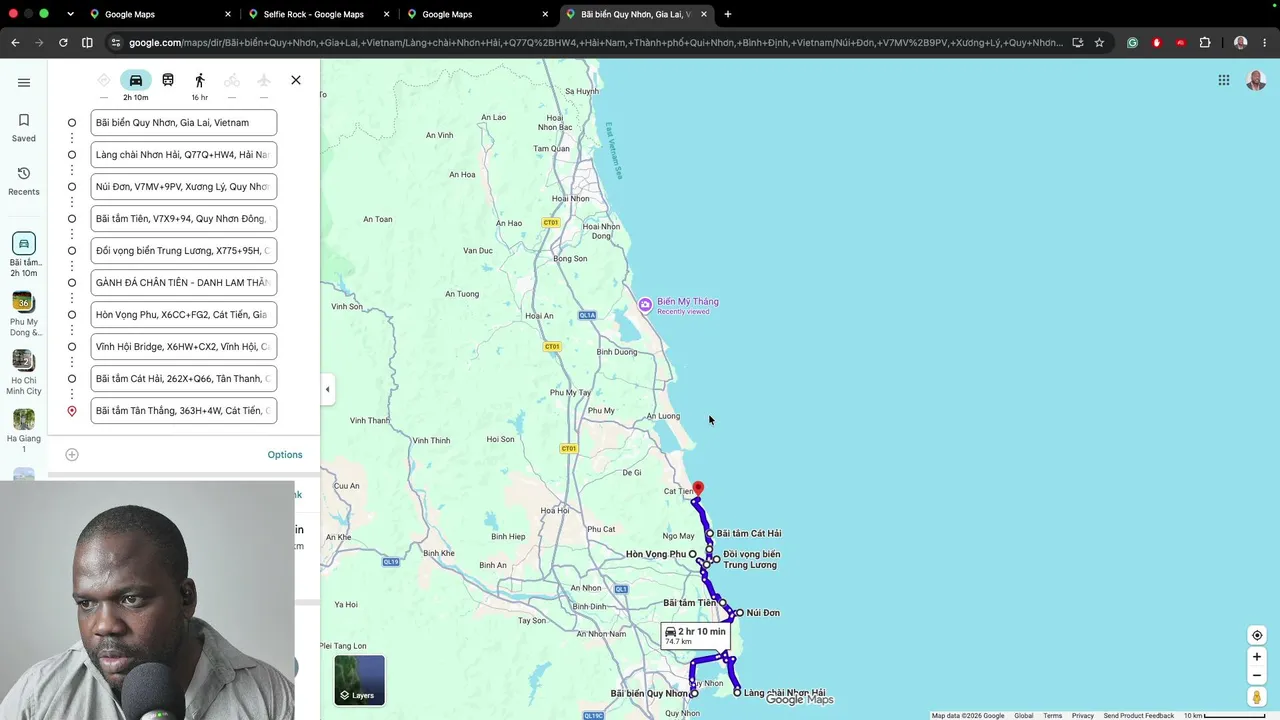Reload the page
Screen dimensions: 1280x720
(x=63, y=42)
